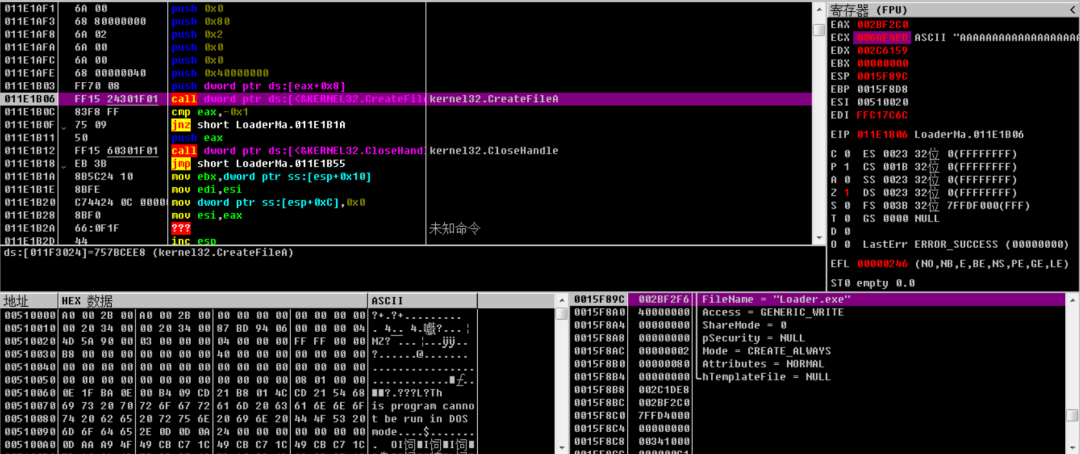
Task: Click the ds:[011F3024]=757BCEE8 info line
Action: [149, 253]
